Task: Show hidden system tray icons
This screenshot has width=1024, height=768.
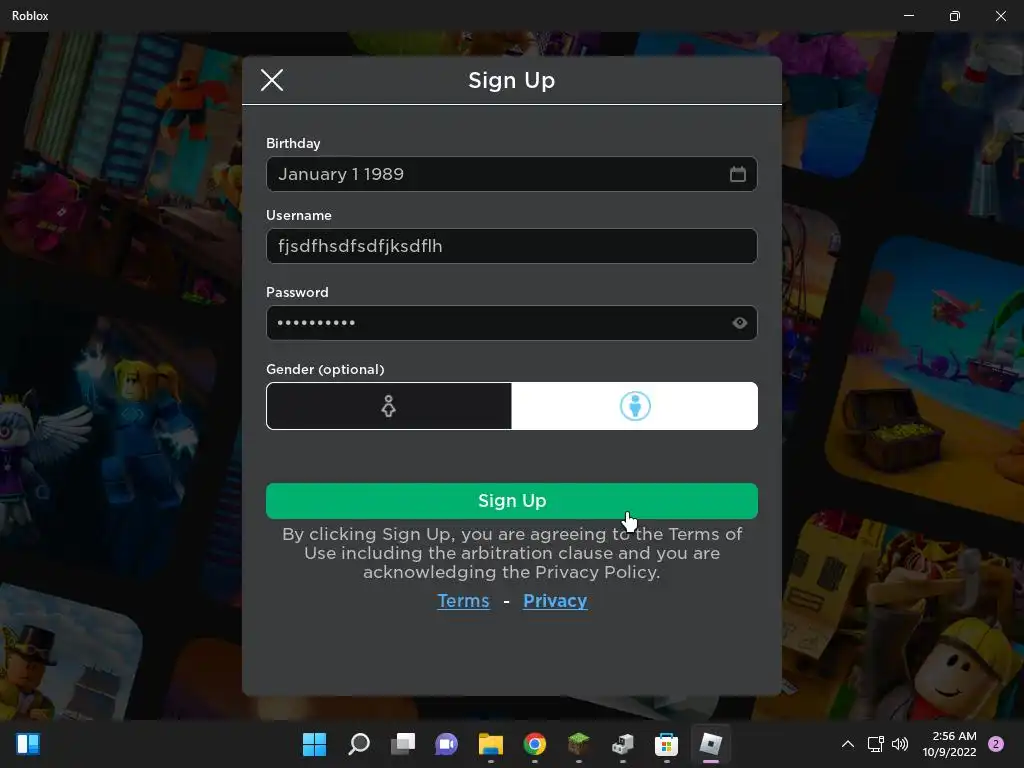Action: point(848,744)
